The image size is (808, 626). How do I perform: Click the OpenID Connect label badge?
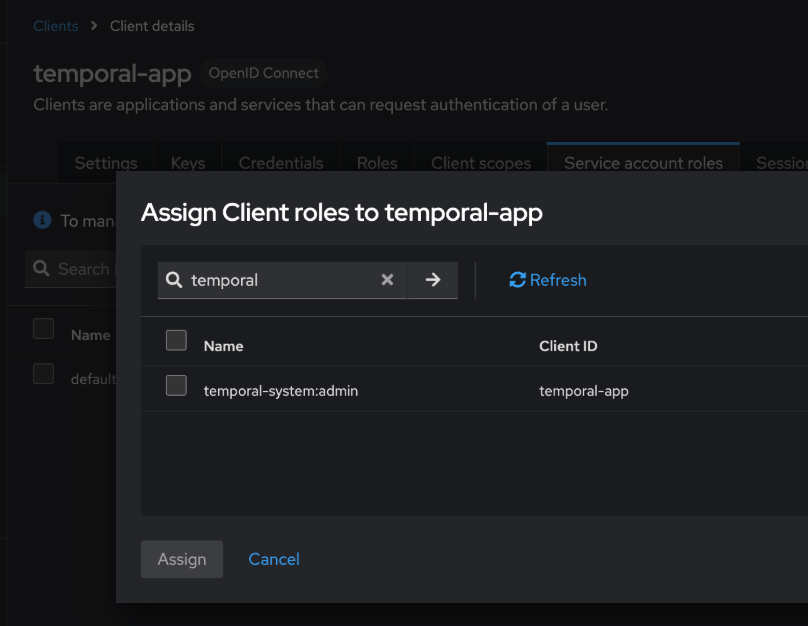(263, 73)
